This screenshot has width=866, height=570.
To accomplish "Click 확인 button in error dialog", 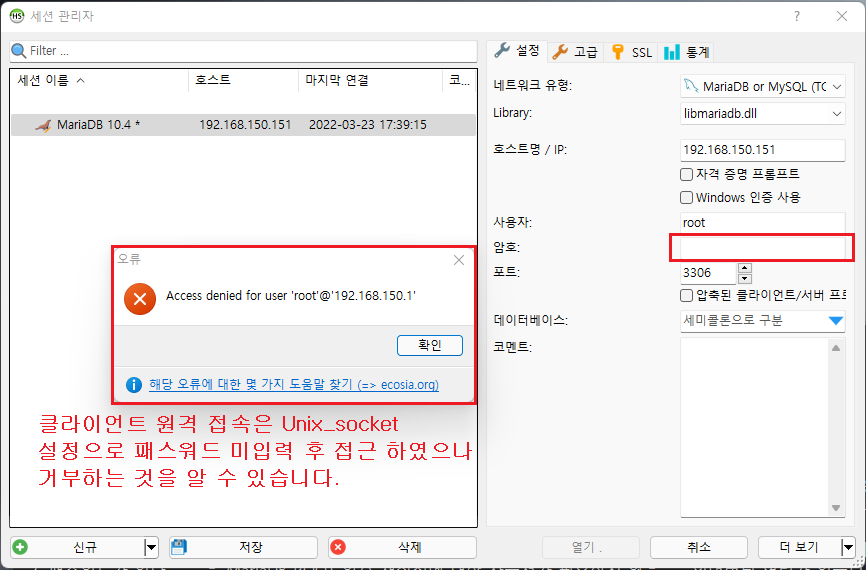I will click(430, 346).
